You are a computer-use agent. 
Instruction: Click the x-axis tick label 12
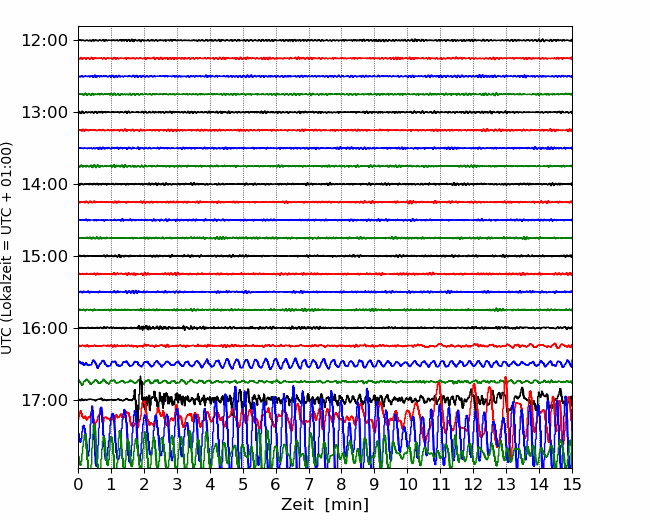[473, 484]
